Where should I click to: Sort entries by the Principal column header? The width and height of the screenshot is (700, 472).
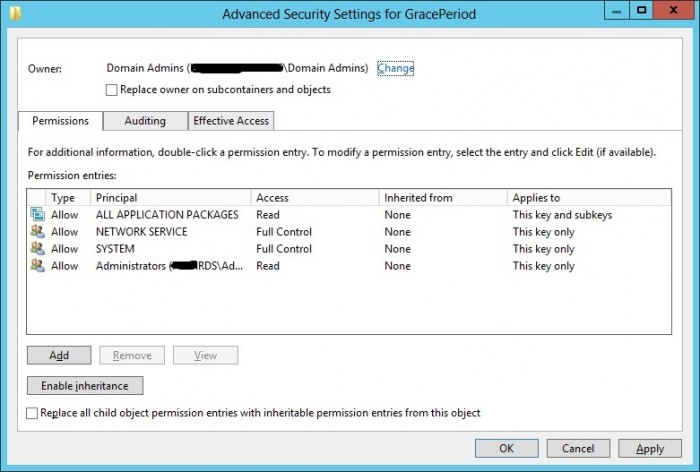(171, 198)
